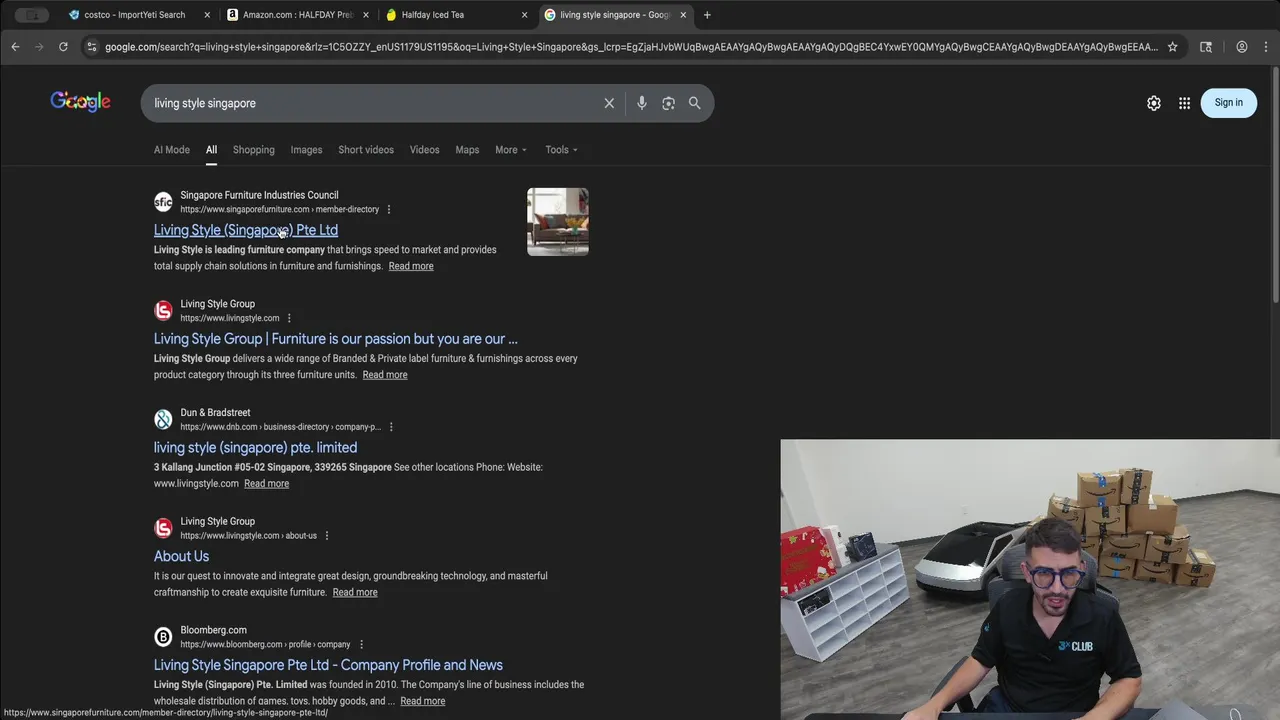The height and width of the screenshot is (720, 1280).
Task: Open the sofa thumbnail image result
Action: click(558, 222)
